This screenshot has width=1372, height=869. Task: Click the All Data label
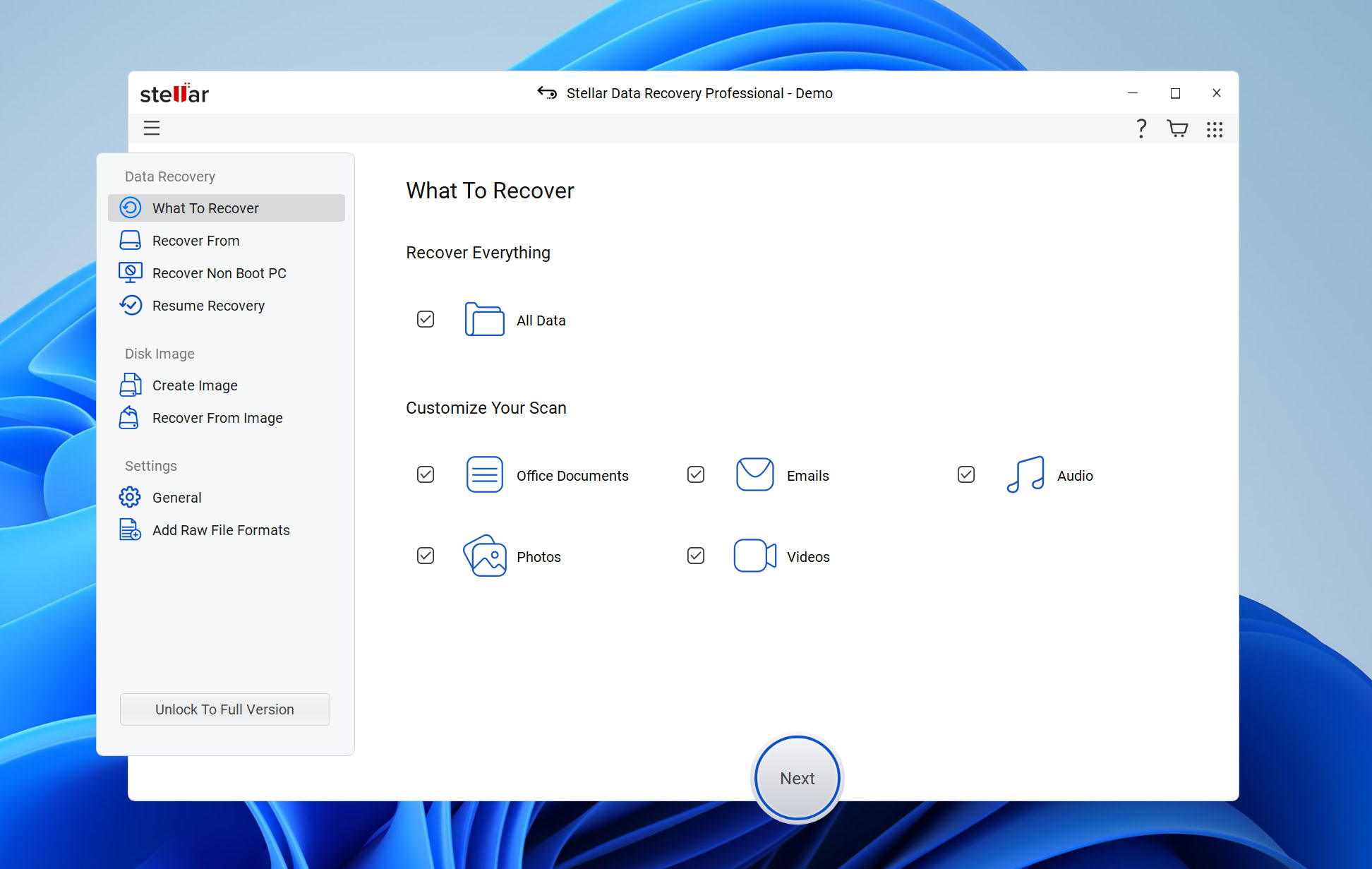(x=541, y=320)
